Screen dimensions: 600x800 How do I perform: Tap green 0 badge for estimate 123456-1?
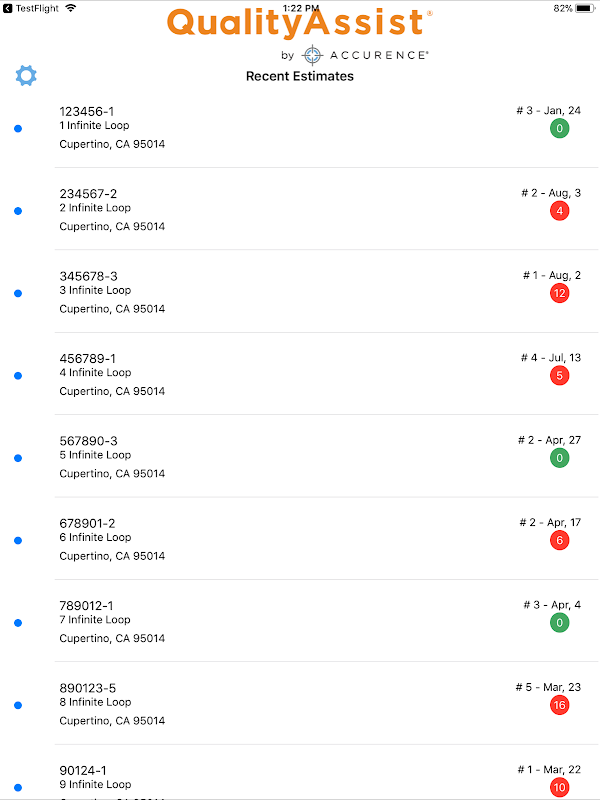pos(560,128)
